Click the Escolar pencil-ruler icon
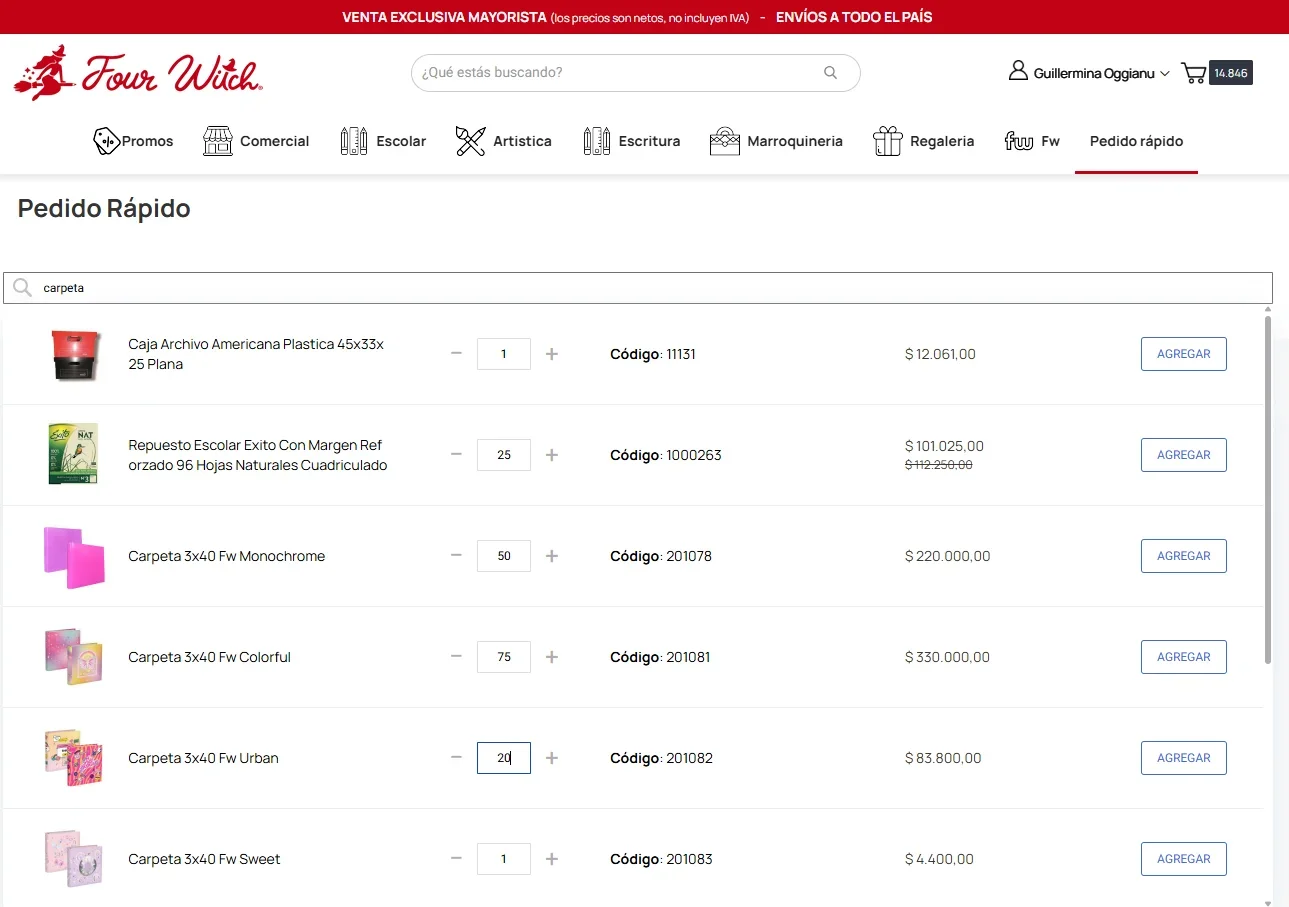 [x=354, y=141]
